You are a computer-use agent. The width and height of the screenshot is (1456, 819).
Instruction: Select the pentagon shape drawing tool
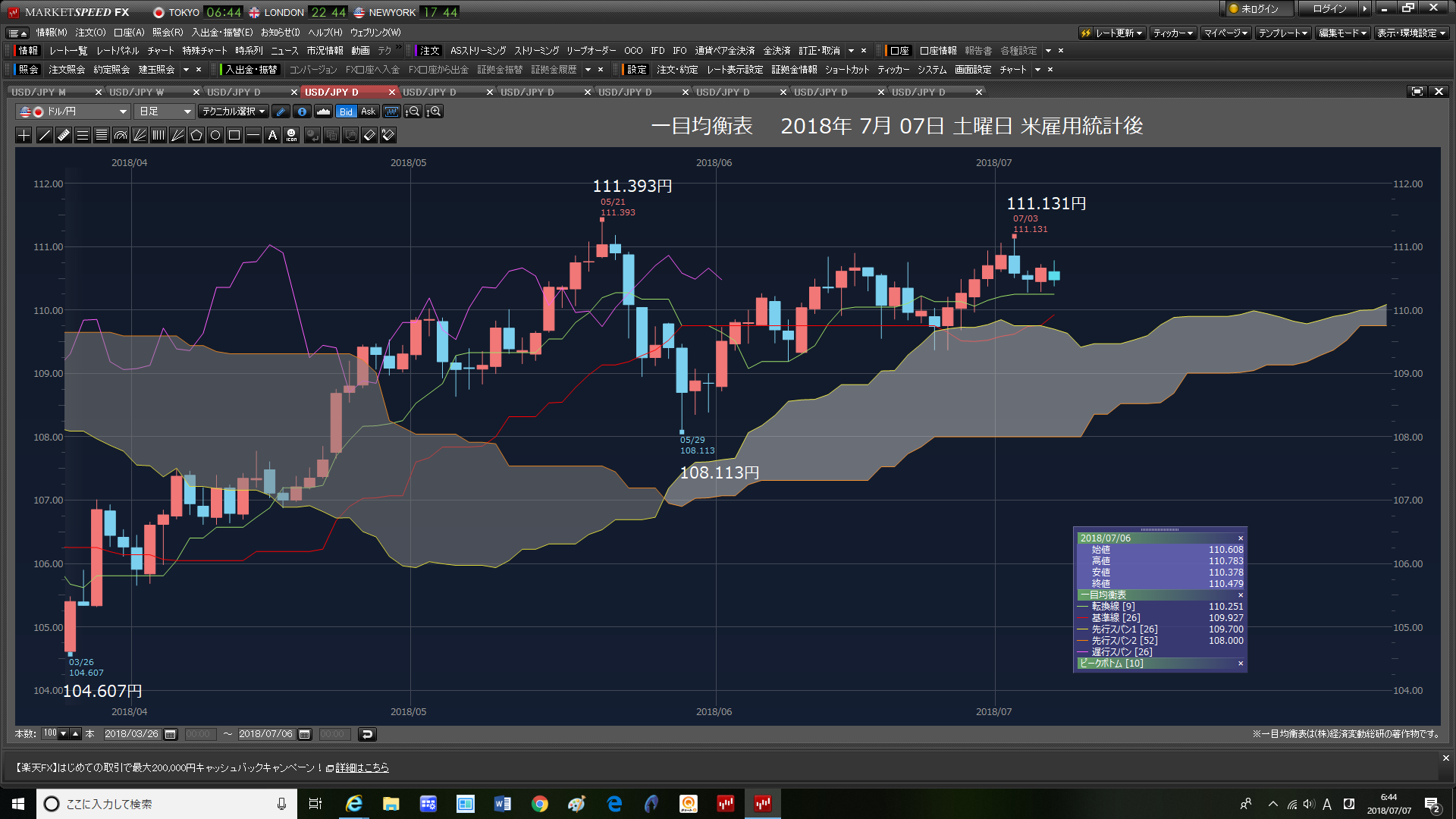coord(196,136)
